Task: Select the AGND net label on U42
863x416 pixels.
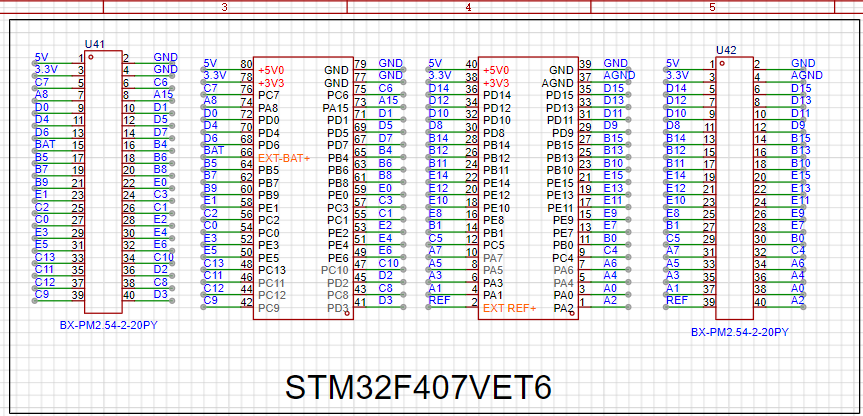Action: [807, 75]
